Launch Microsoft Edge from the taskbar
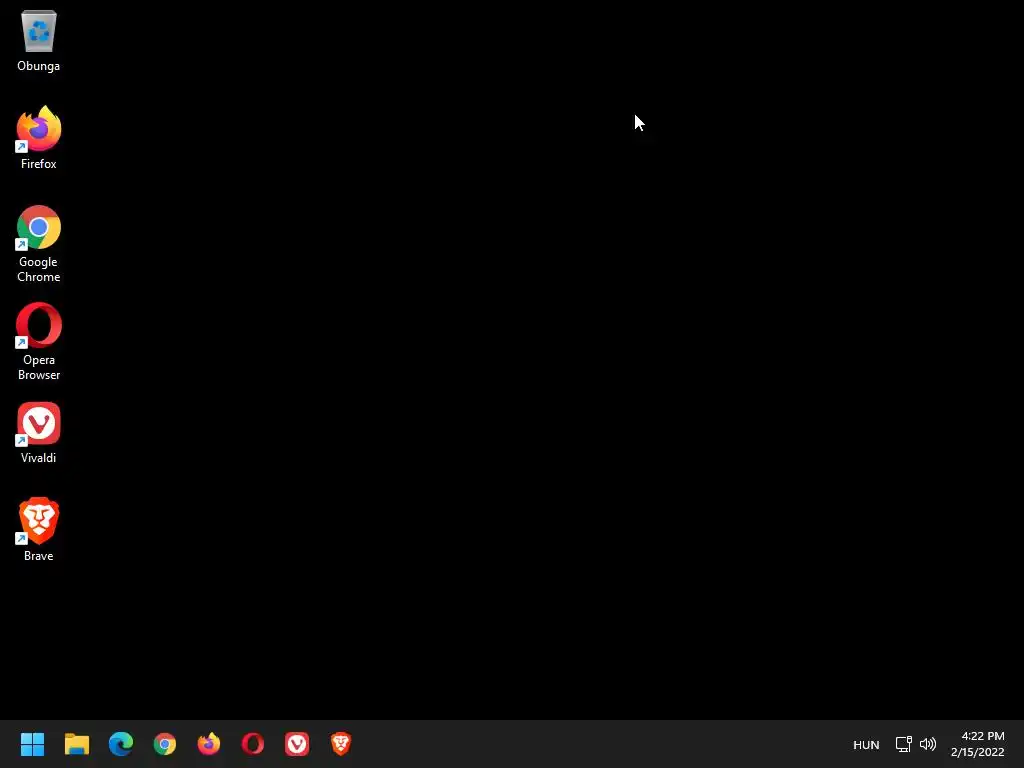This screenshot has width=1024, height=768. click(x=121, y=744)
